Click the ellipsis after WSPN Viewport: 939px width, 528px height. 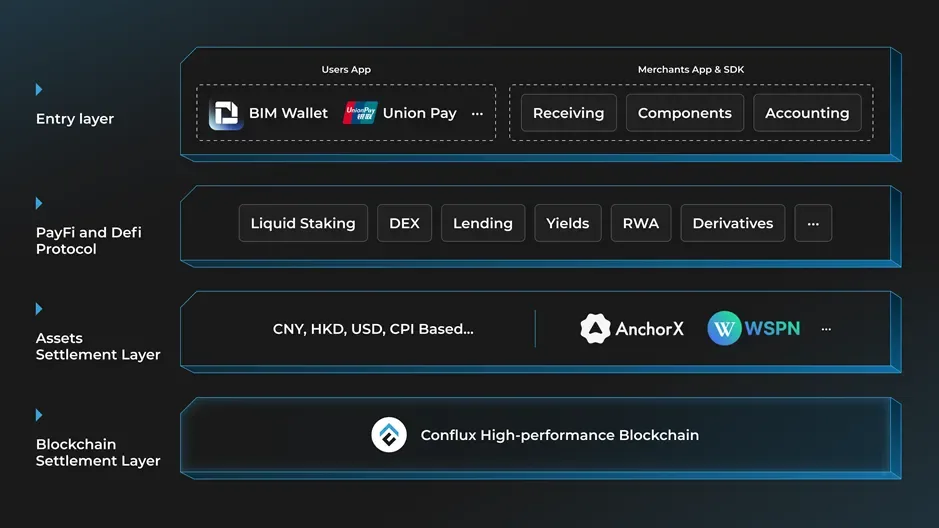(x=826, y=329)
